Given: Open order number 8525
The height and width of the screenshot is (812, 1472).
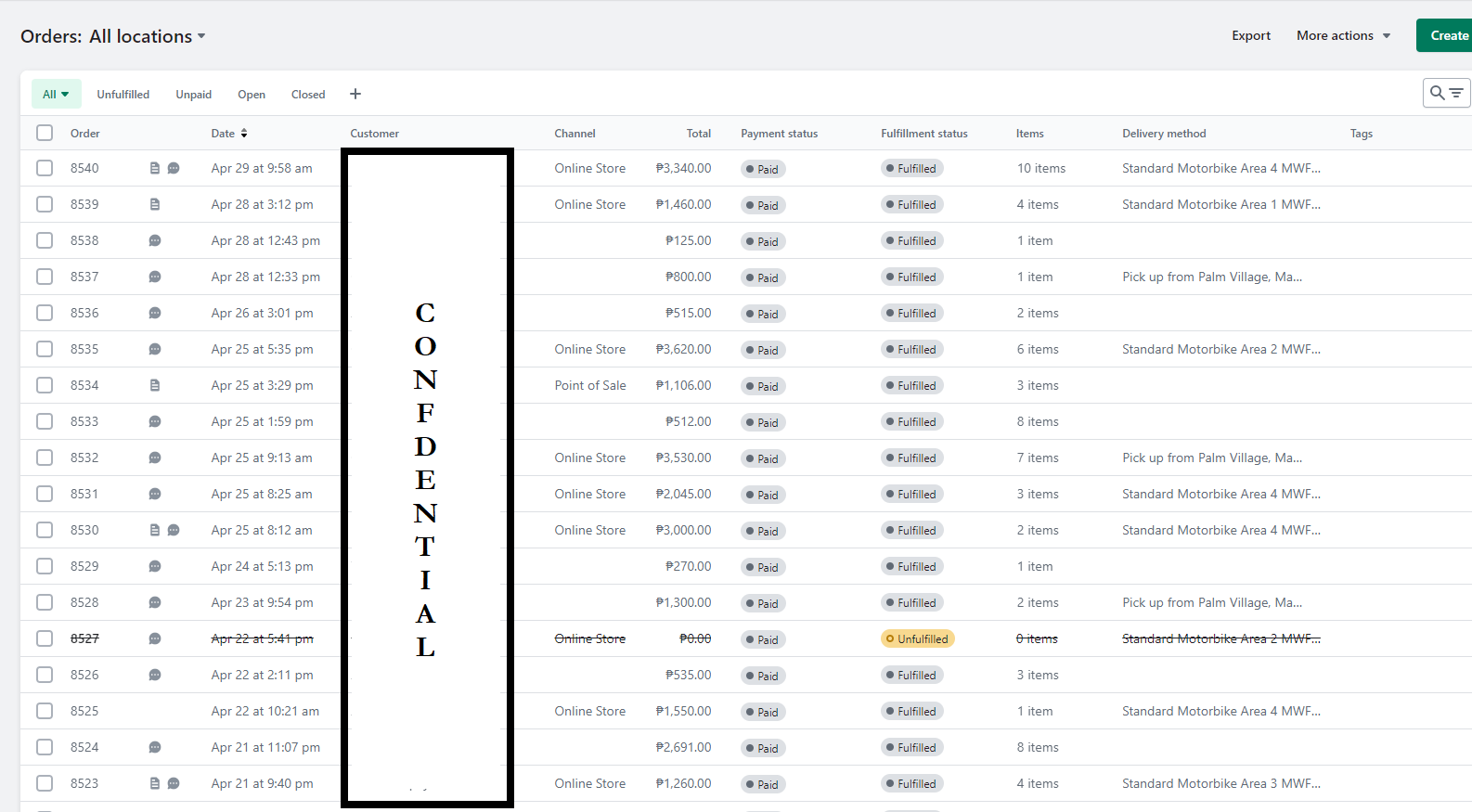Looking at the screenshot, I should tap(84, 711).
